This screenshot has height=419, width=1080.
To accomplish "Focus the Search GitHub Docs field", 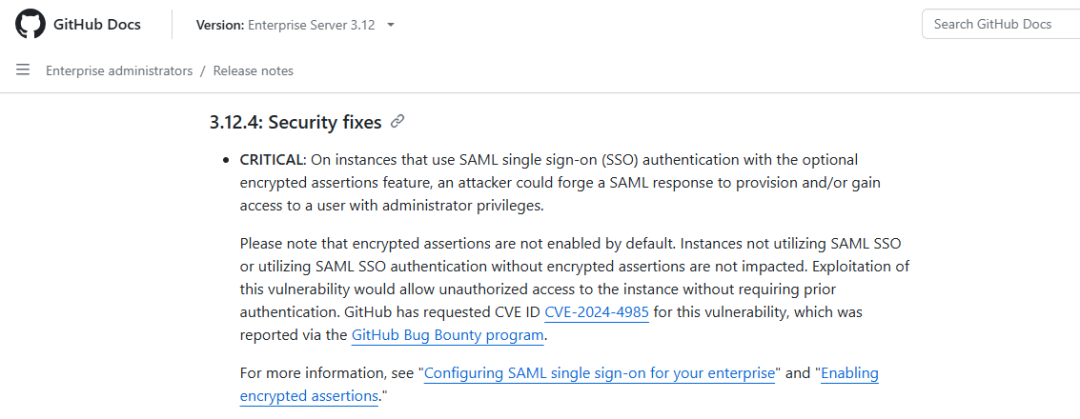I will (x=1001, y=24).
